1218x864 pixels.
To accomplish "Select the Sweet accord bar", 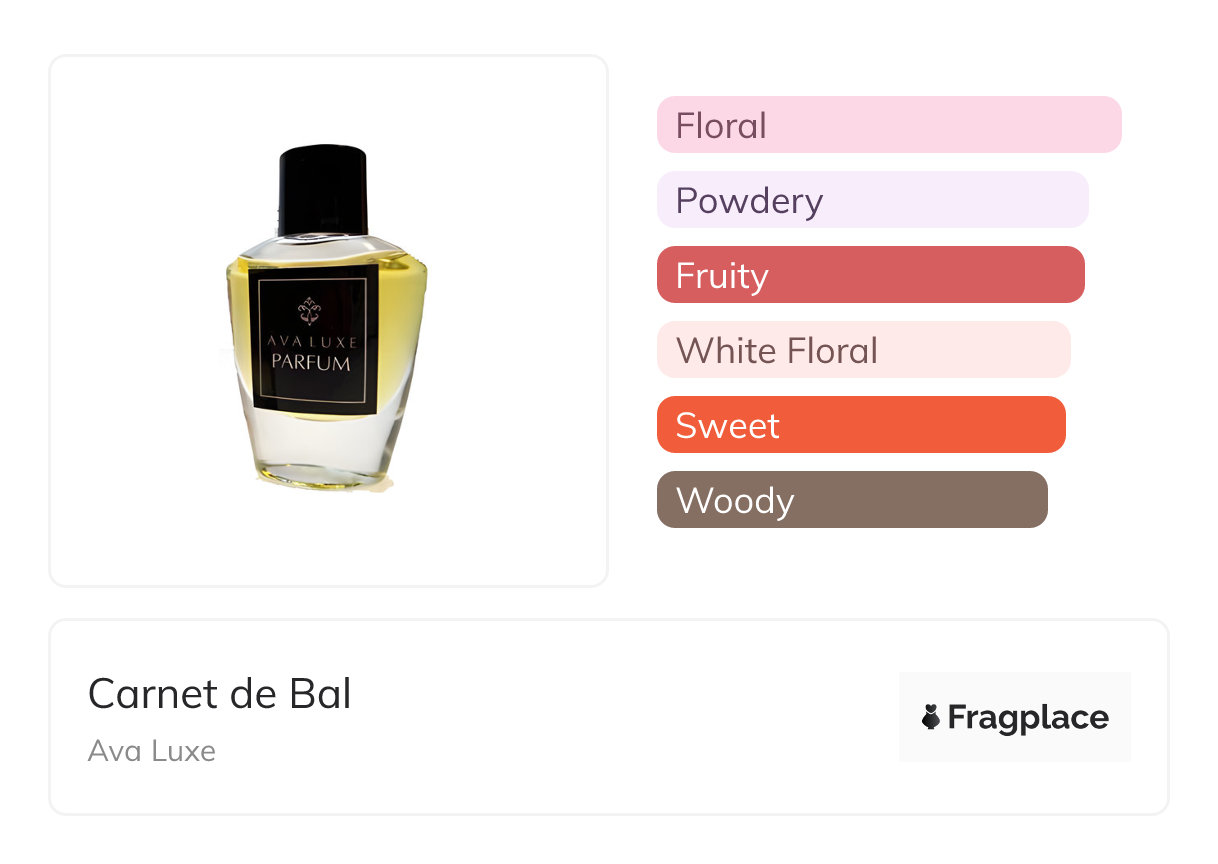I will 860,425.
